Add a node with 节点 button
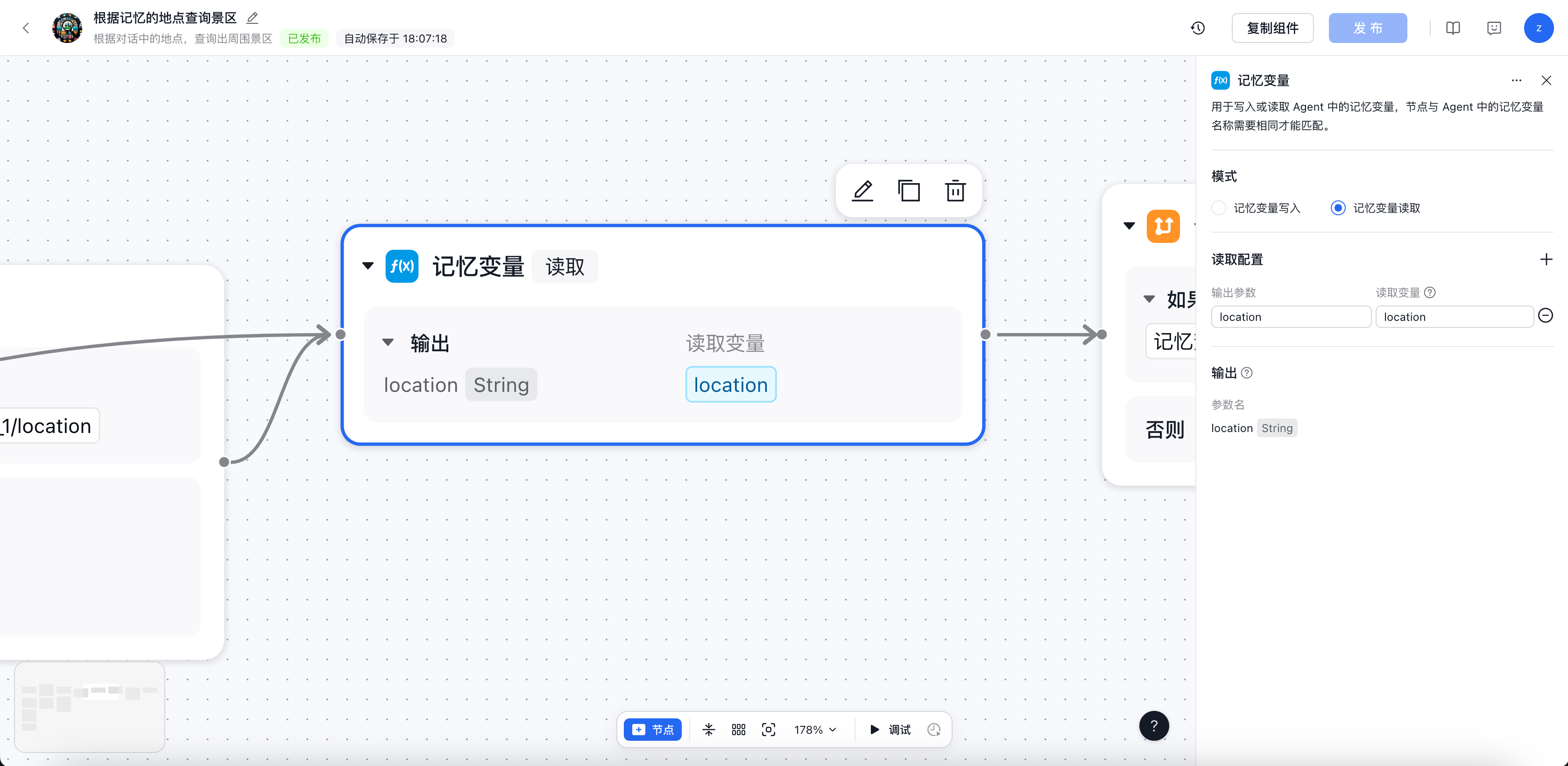The height and width of the screenshot is (766, 1568). (x=652, y=730)
